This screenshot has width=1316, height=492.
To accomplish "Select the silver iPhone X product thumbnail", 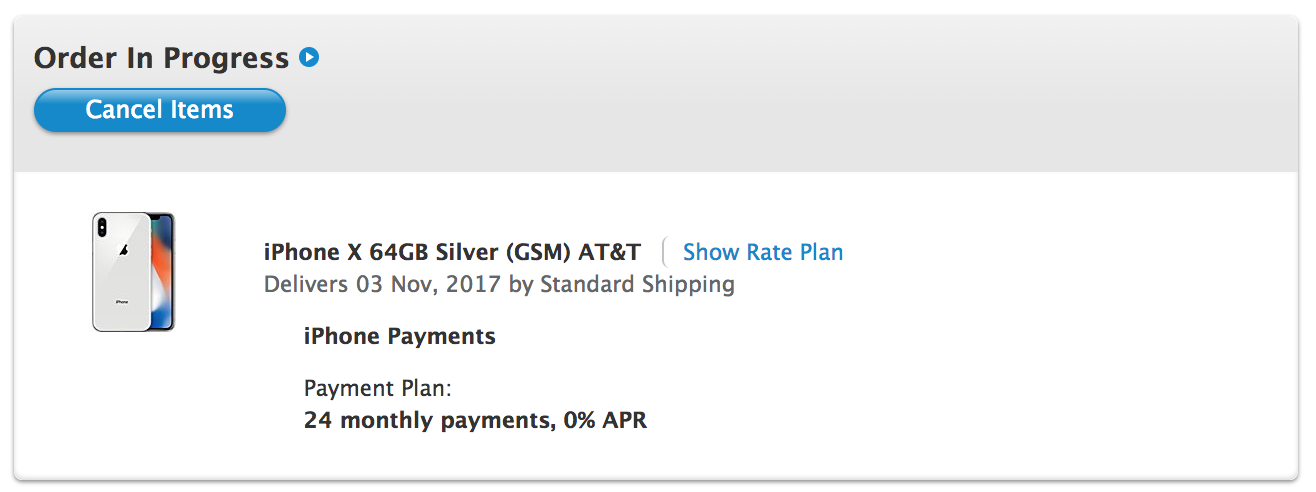I will click(133, 271).
